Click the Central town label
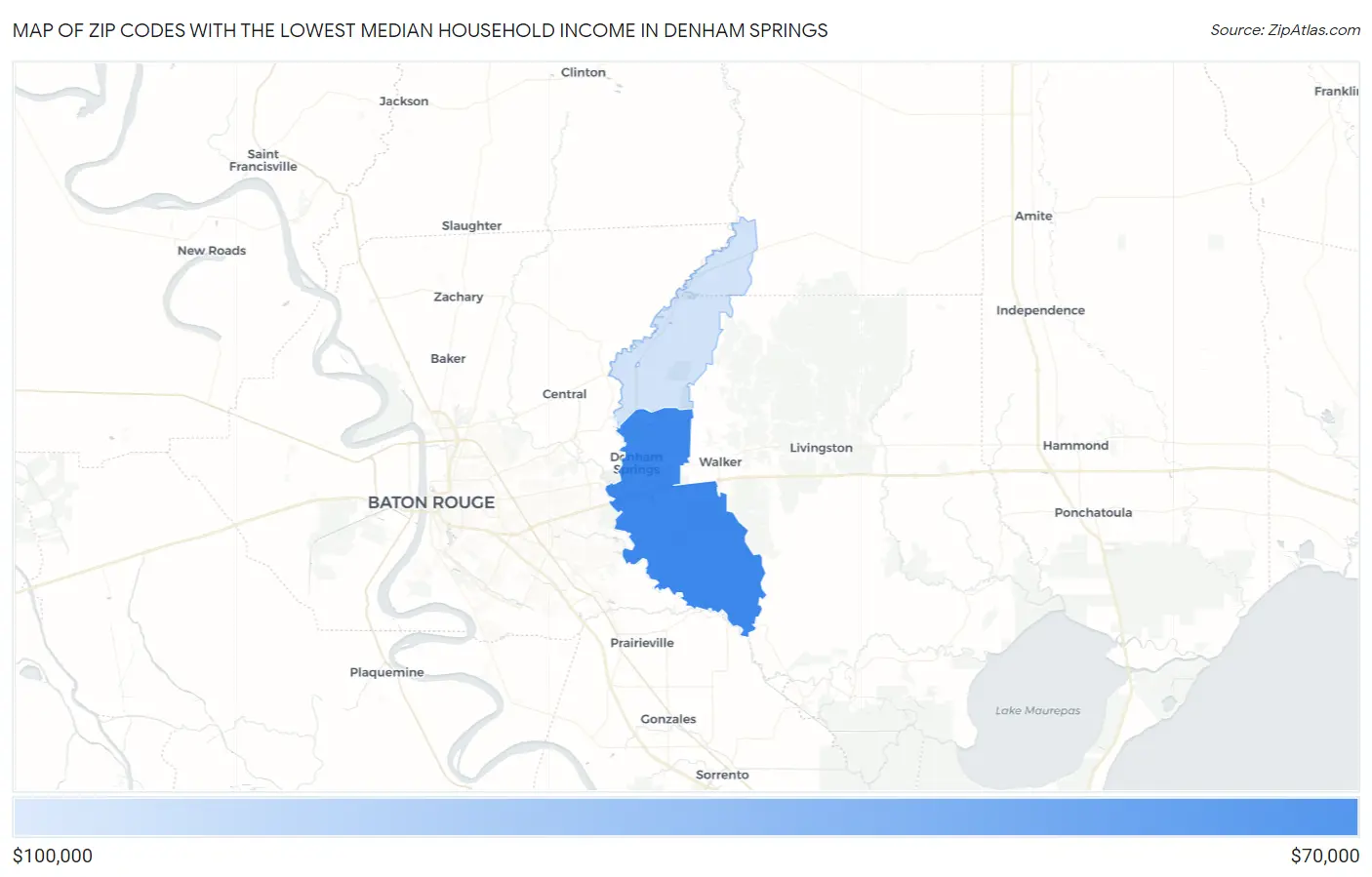 click(x=564, y=394)
